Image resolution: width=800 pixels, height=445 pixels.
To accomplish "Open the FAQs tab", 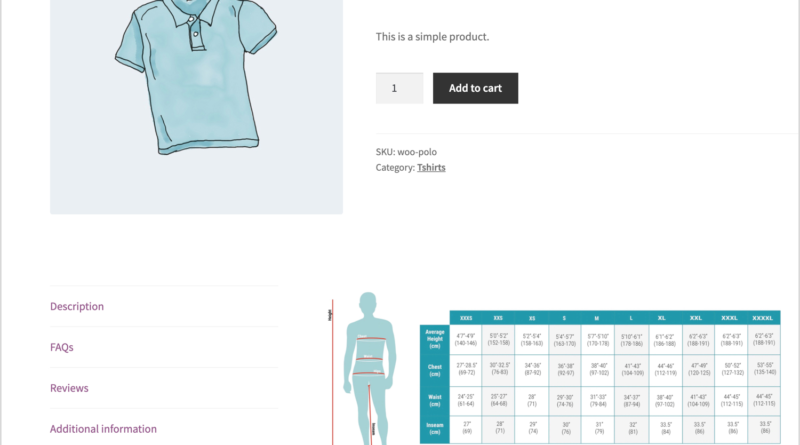I will (62, 347).
